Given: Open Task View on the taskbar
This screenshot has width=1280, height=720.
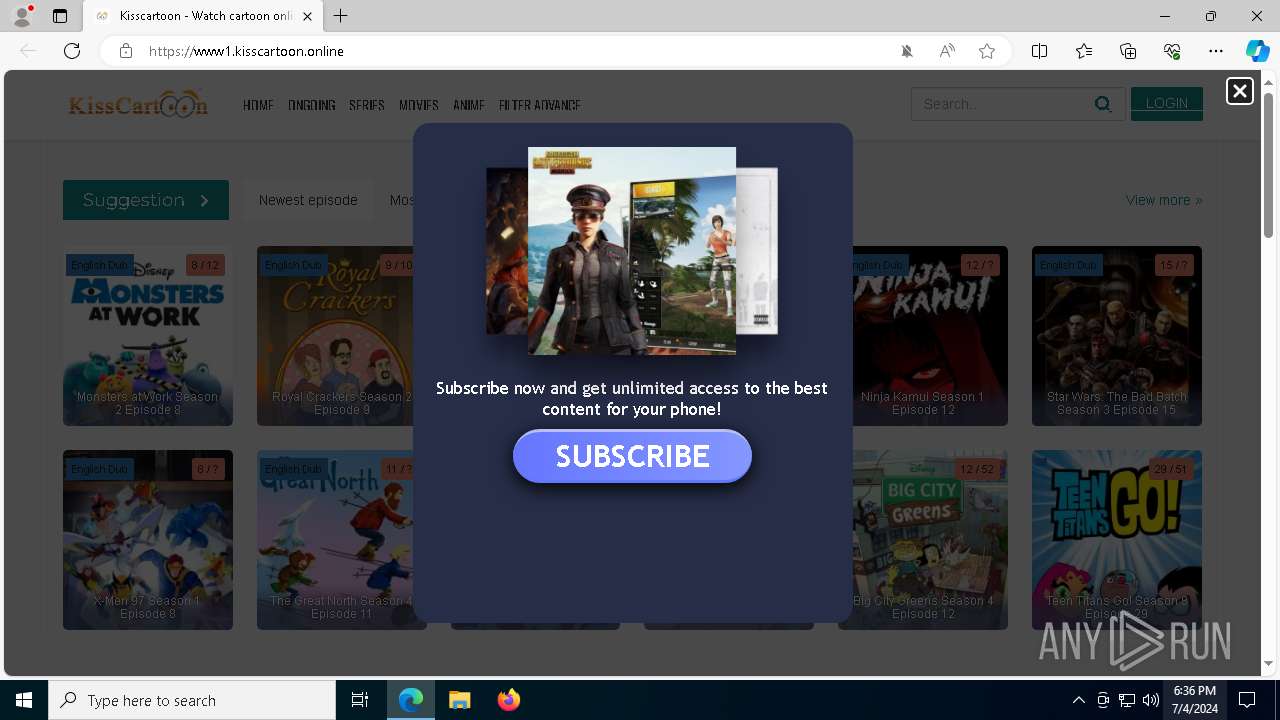Looking at the screenshot, I should (x=360, y=700).
